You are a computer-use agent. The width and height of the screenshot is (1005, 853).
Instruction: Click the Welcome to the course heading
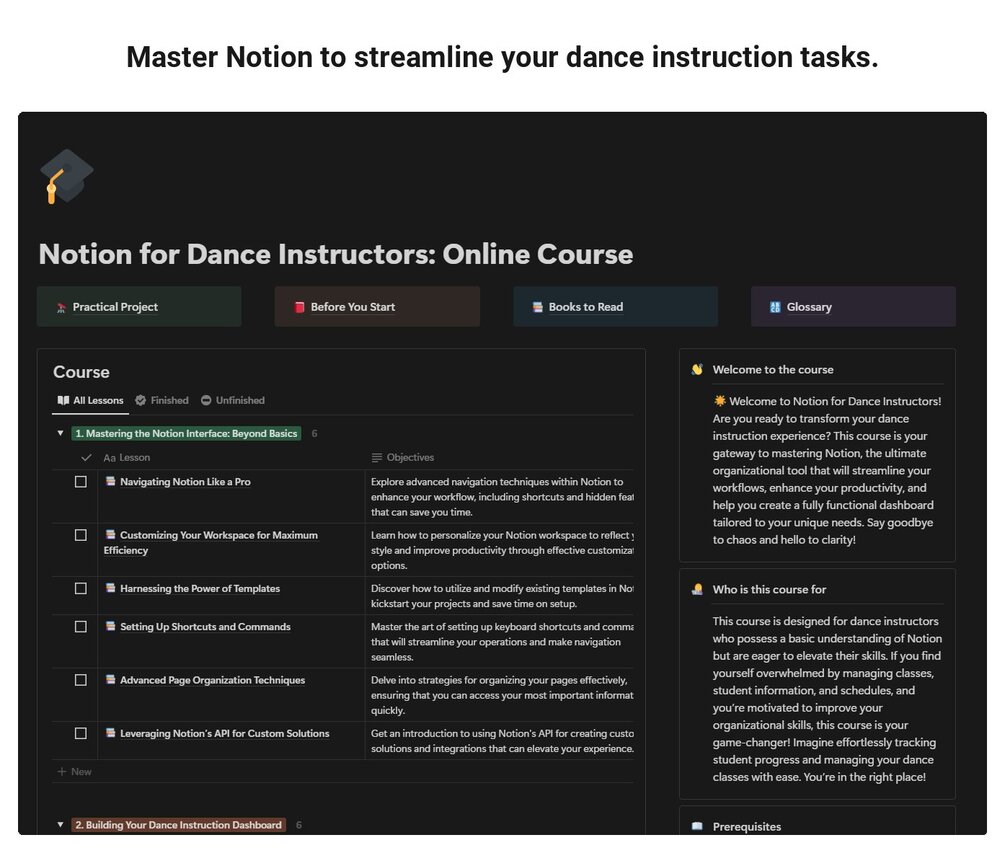773,369
